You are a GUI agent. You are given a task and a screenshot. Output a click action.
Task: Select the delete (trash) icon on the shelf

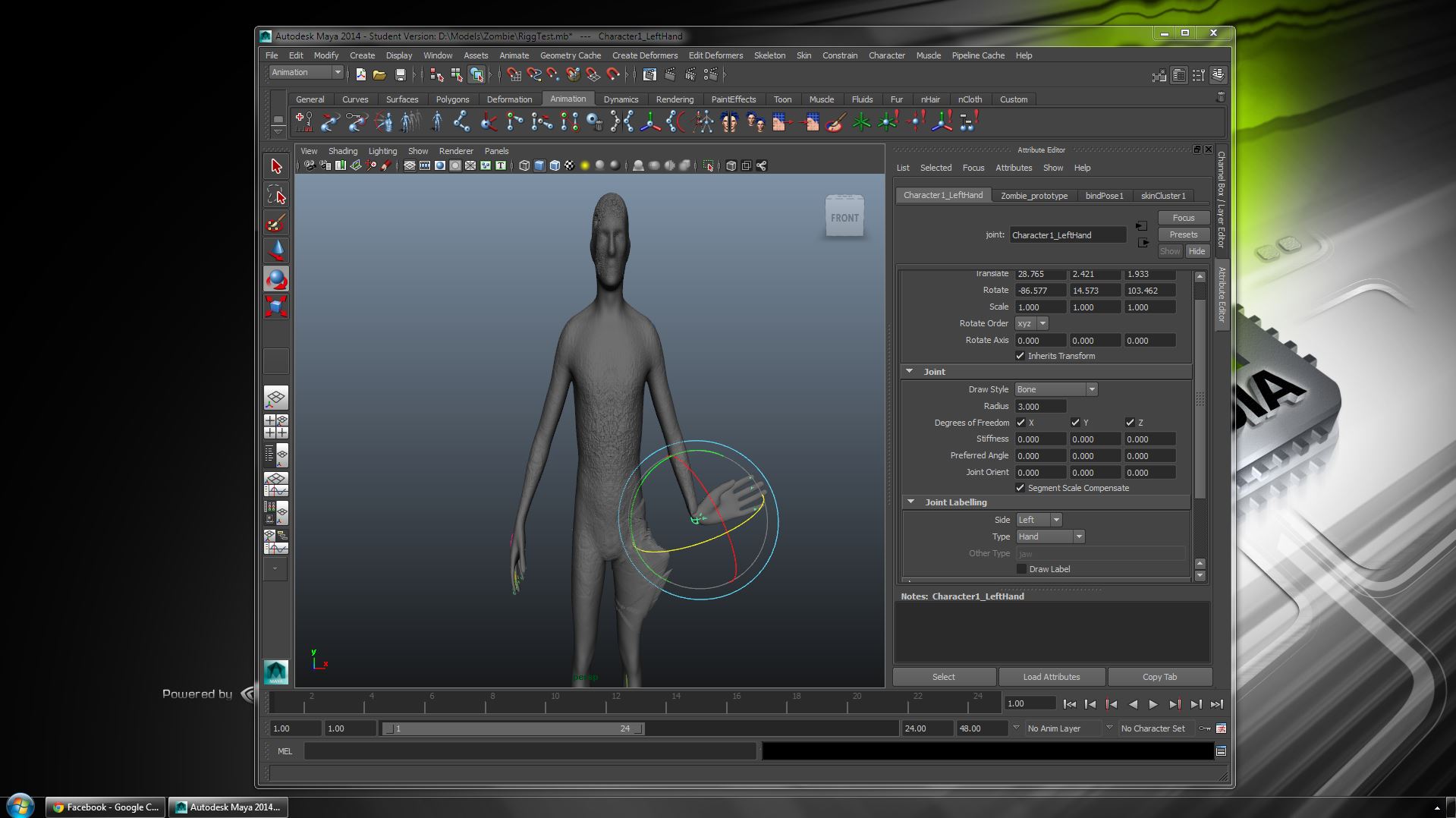click(x=599, y=121)
